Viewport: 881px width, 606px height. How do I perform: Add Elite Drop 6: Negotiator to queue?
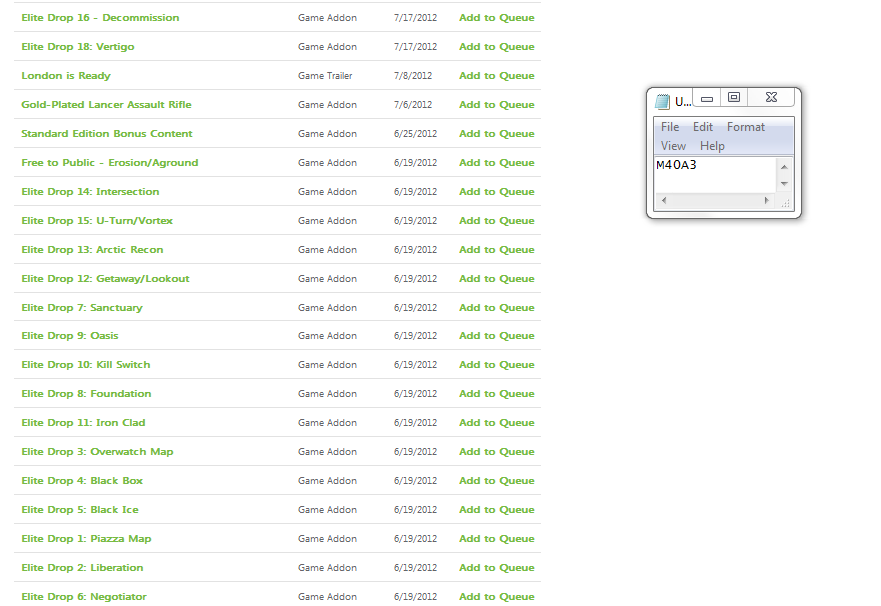(x=497, y=597)
